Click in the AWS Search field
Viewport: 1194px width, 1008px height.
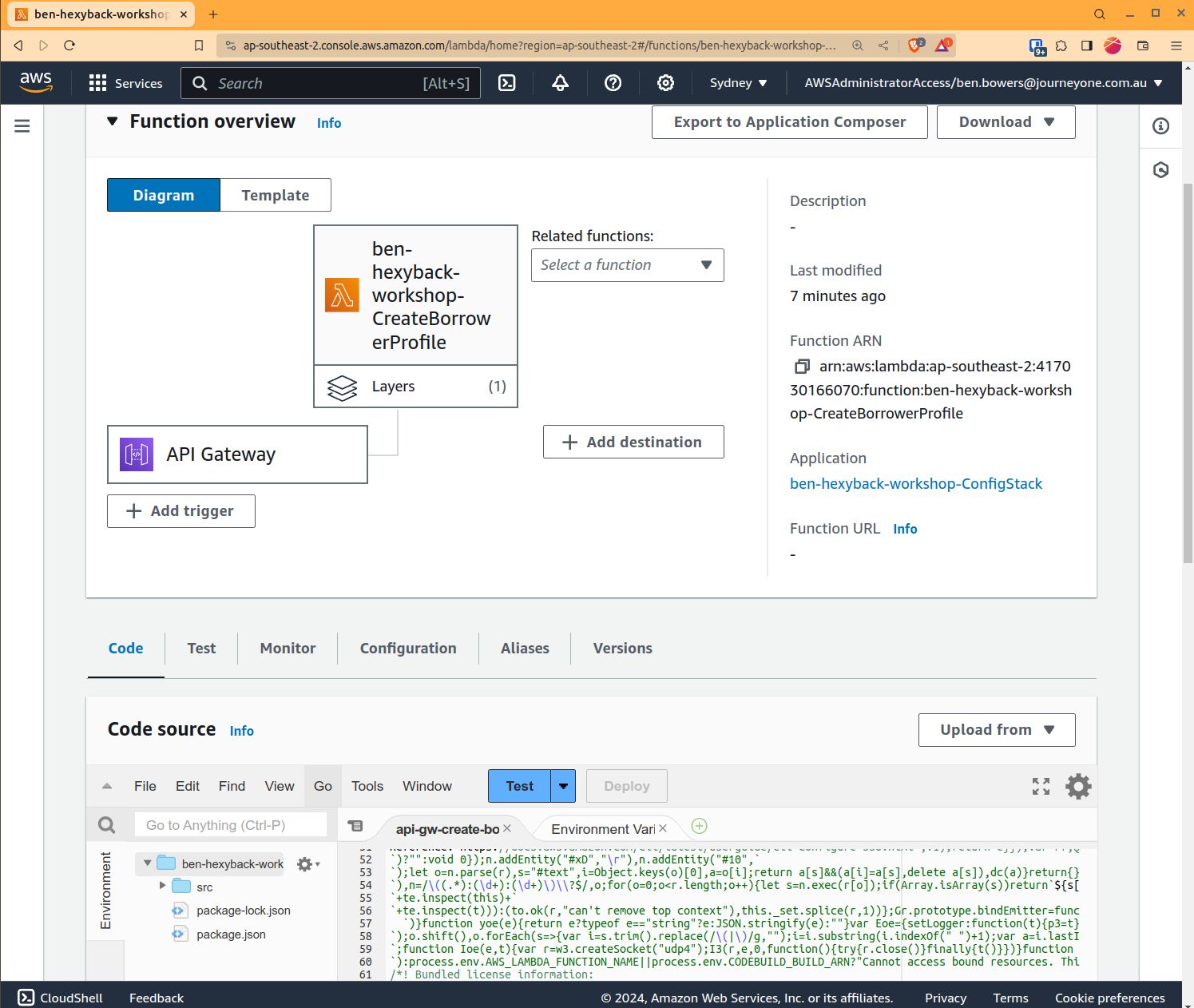(331, 83)
